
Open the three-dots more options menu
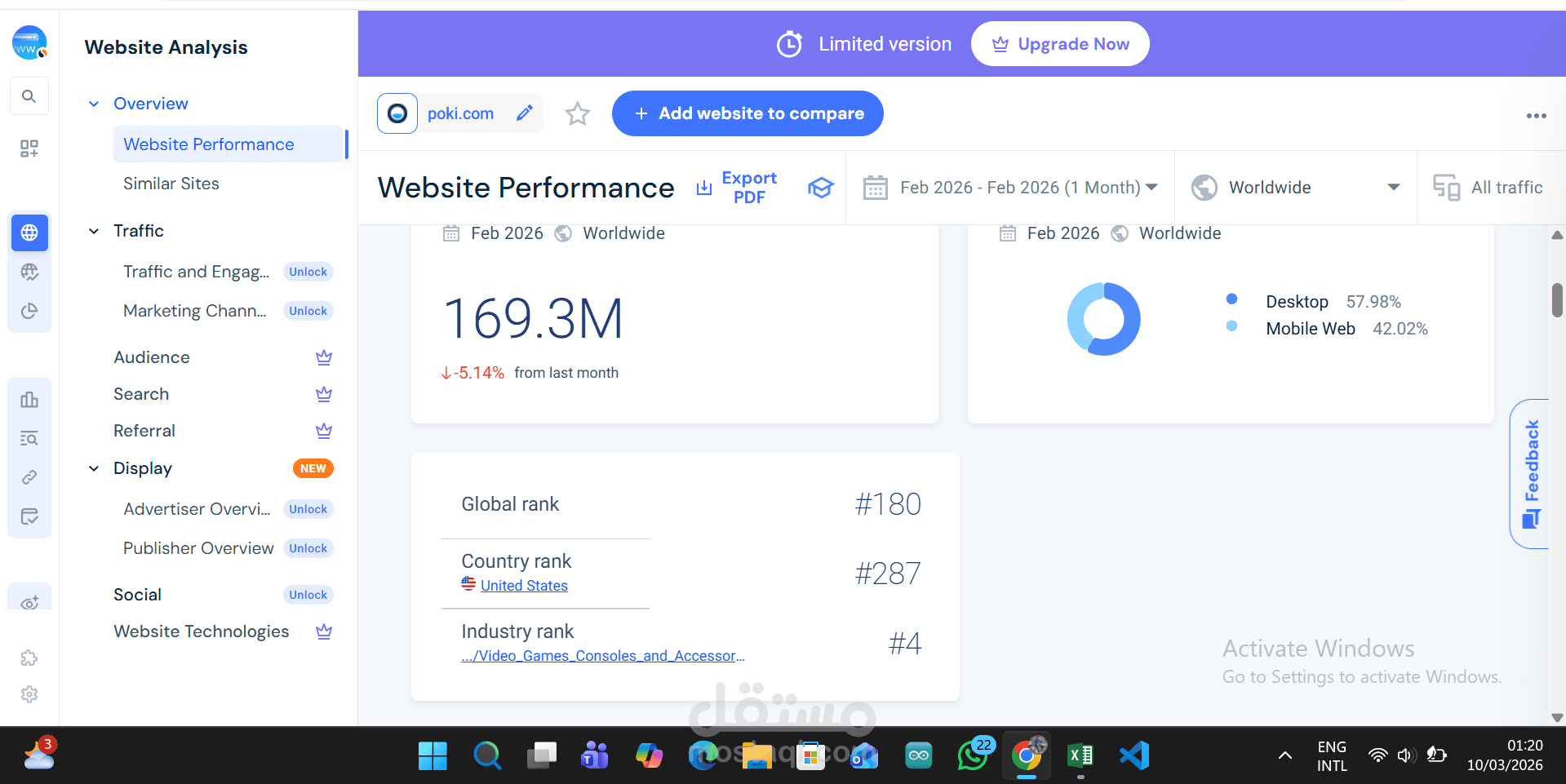tap(1537, 116)
